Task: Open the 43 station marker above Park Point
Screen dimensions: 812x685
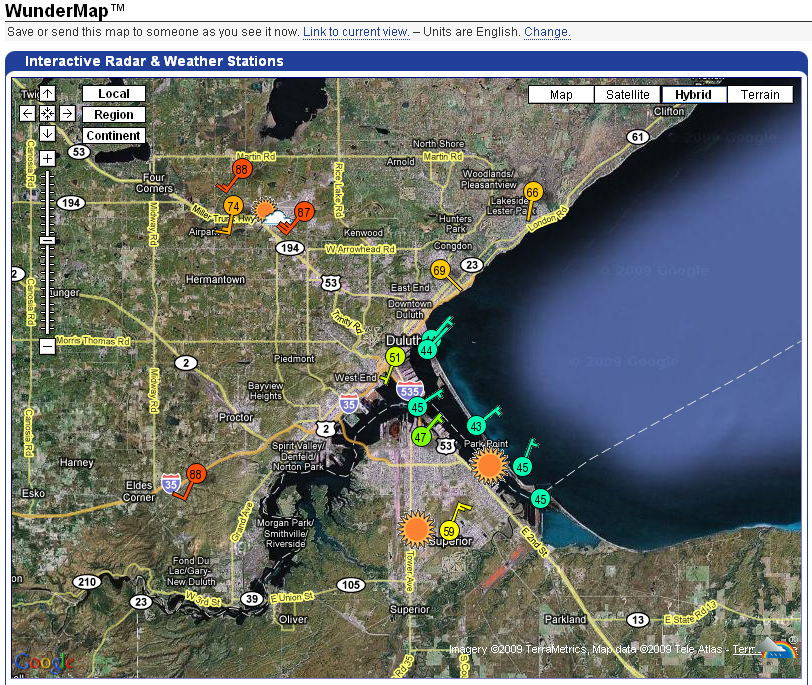Action: click(476, 426)
